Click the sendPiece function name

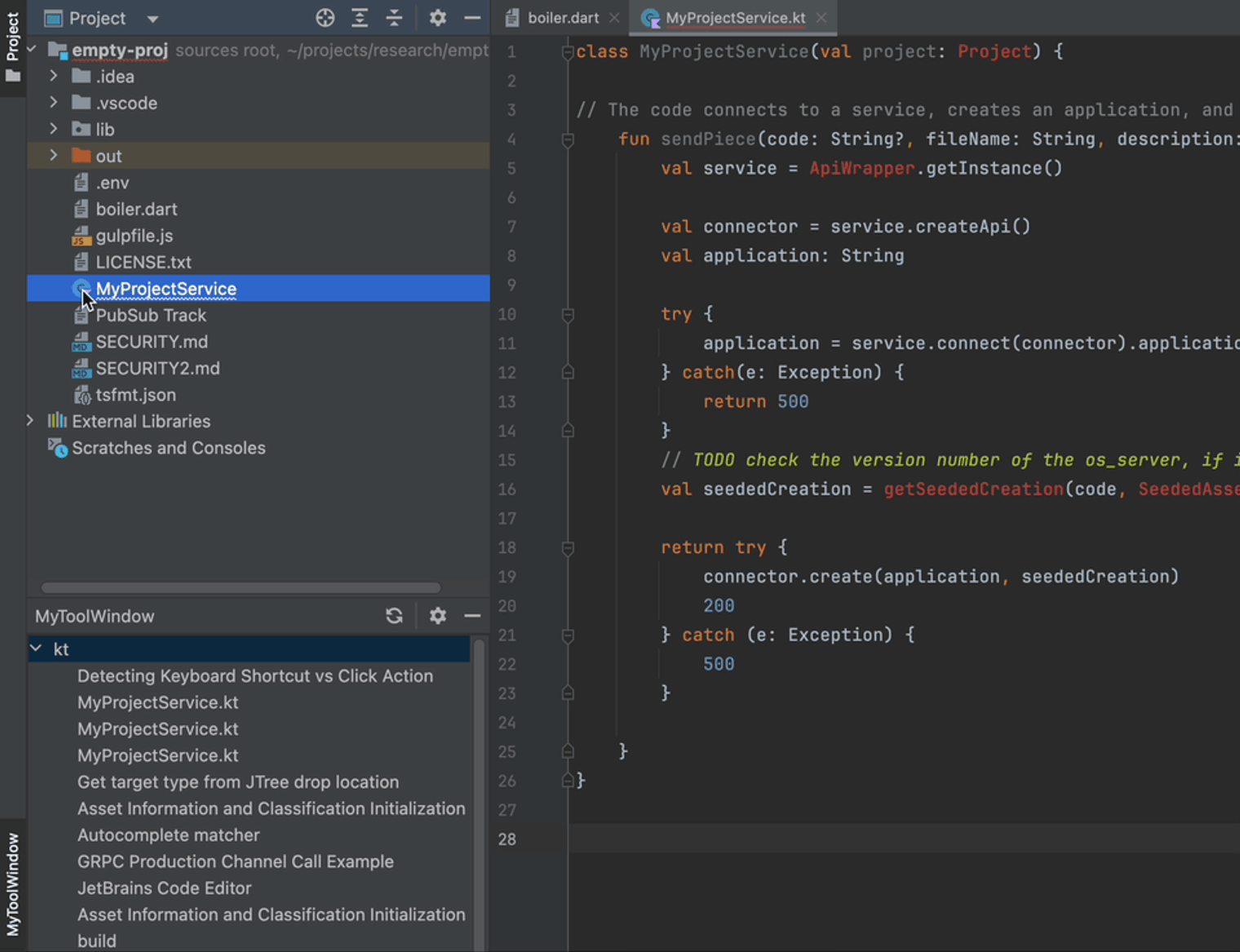(x=708, y=139)
